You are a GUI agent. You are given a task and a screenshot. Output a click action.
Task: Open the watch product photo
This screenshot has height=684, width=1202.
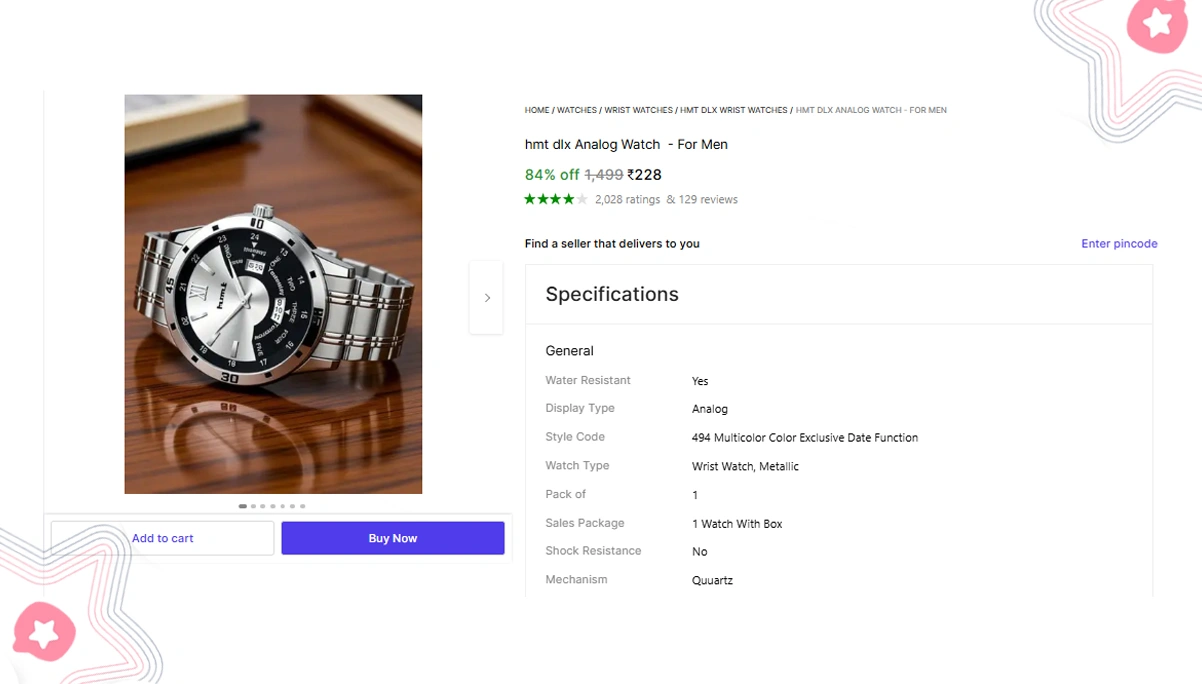click(273, 293)
